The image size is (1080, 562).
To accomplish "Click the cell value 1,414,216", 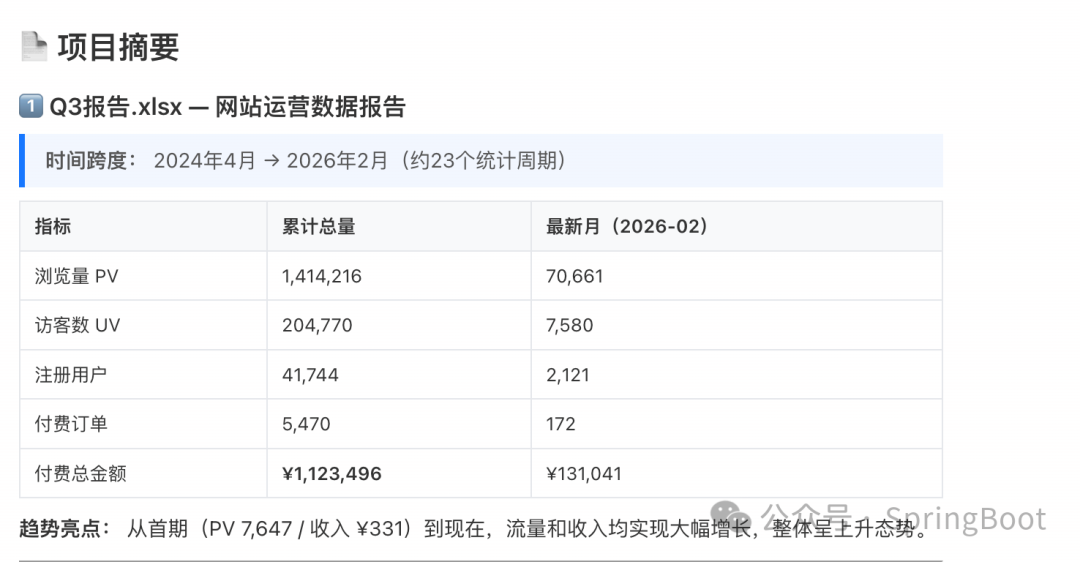I will [322, 276].
